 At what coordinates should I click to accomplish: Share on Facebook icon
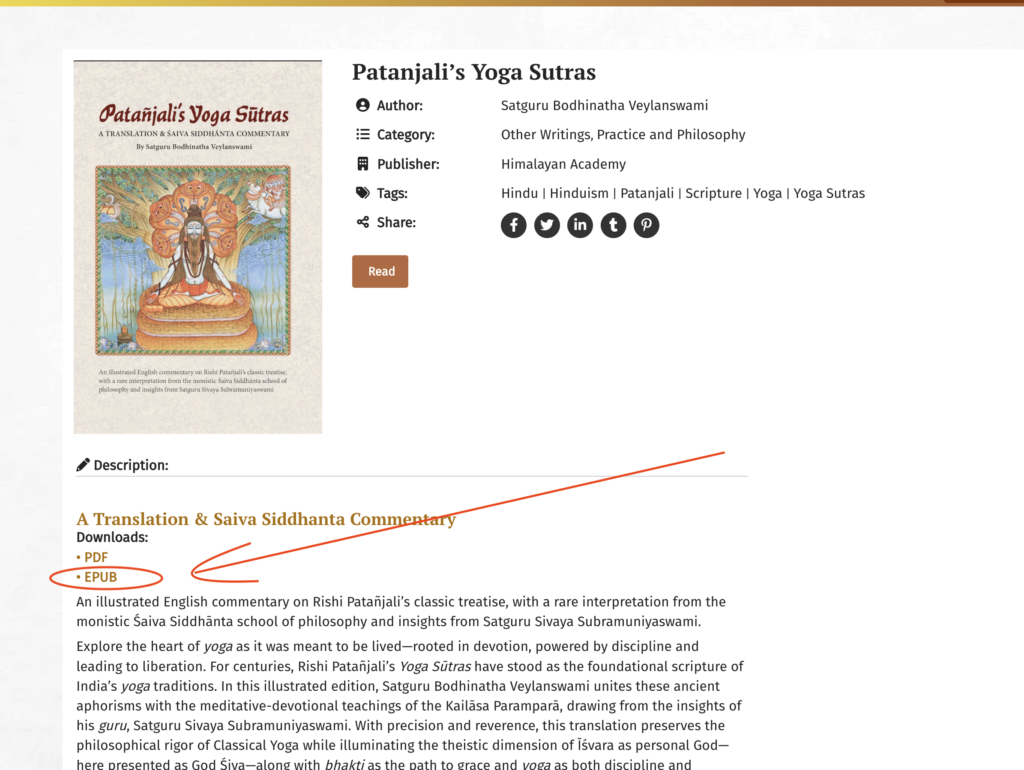pos(513,225)
